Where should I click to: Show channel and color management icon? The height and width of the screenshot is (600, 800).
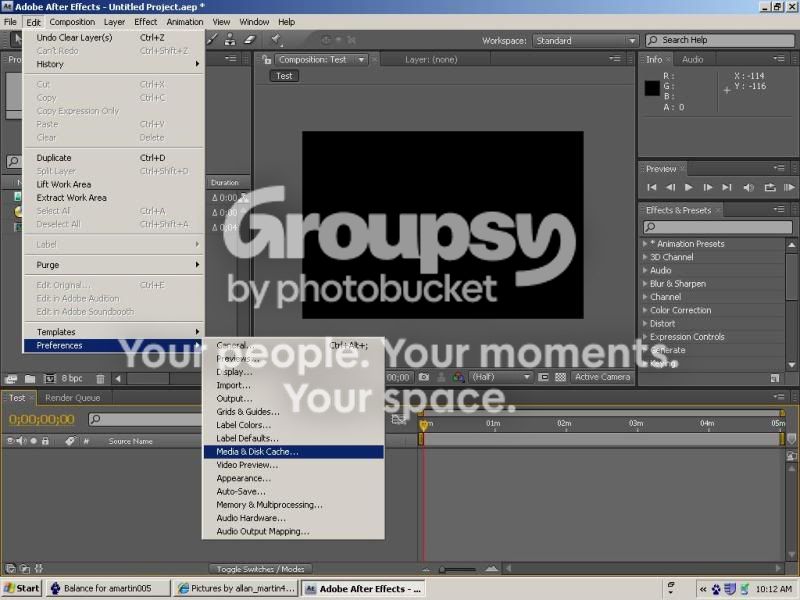[x=458, y=377]
